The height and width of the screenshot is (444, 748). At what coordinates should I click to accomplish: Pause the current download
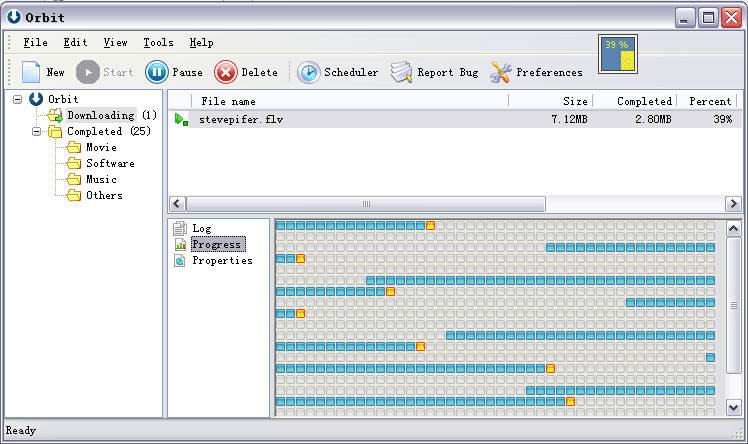(x=157, y=72)
